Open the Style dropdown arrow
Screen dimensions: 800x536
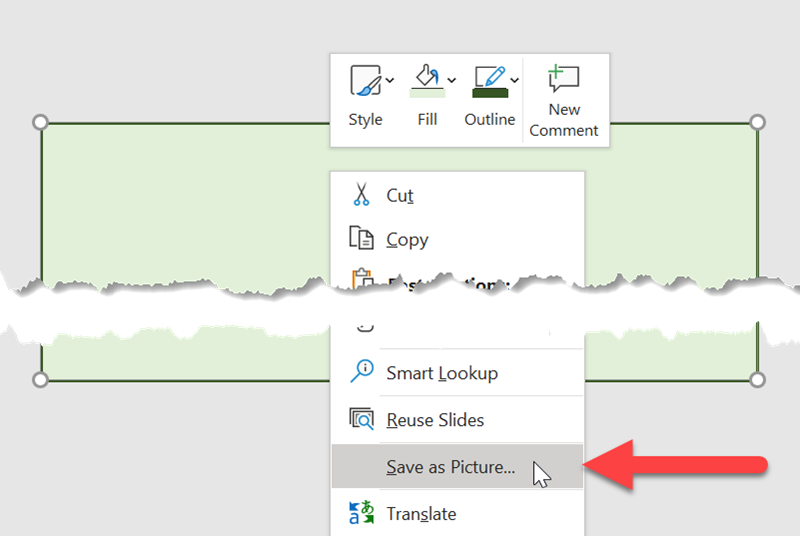(390, 80)
